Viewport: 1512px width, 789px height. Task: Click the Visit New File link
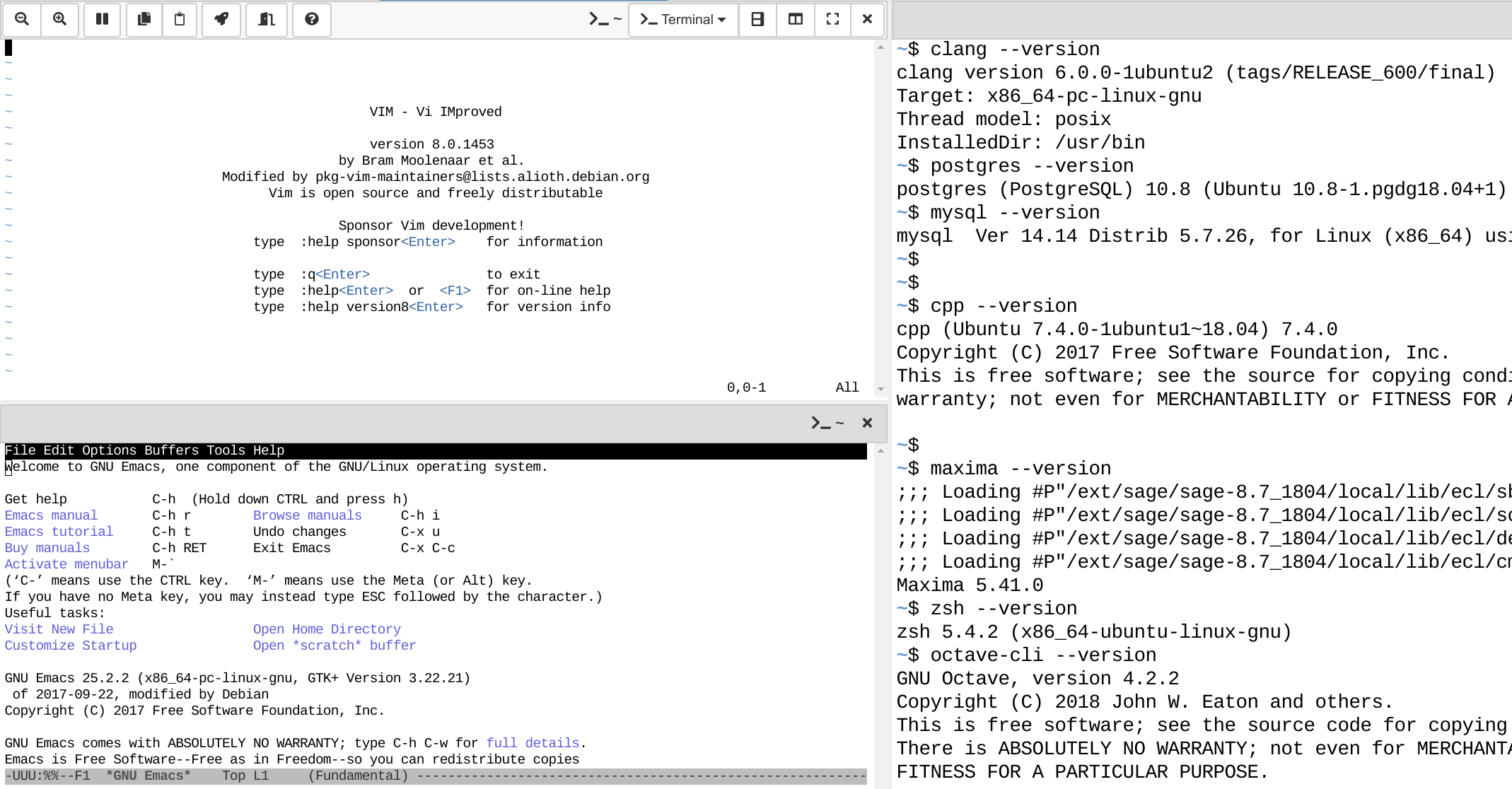point(58,629)
